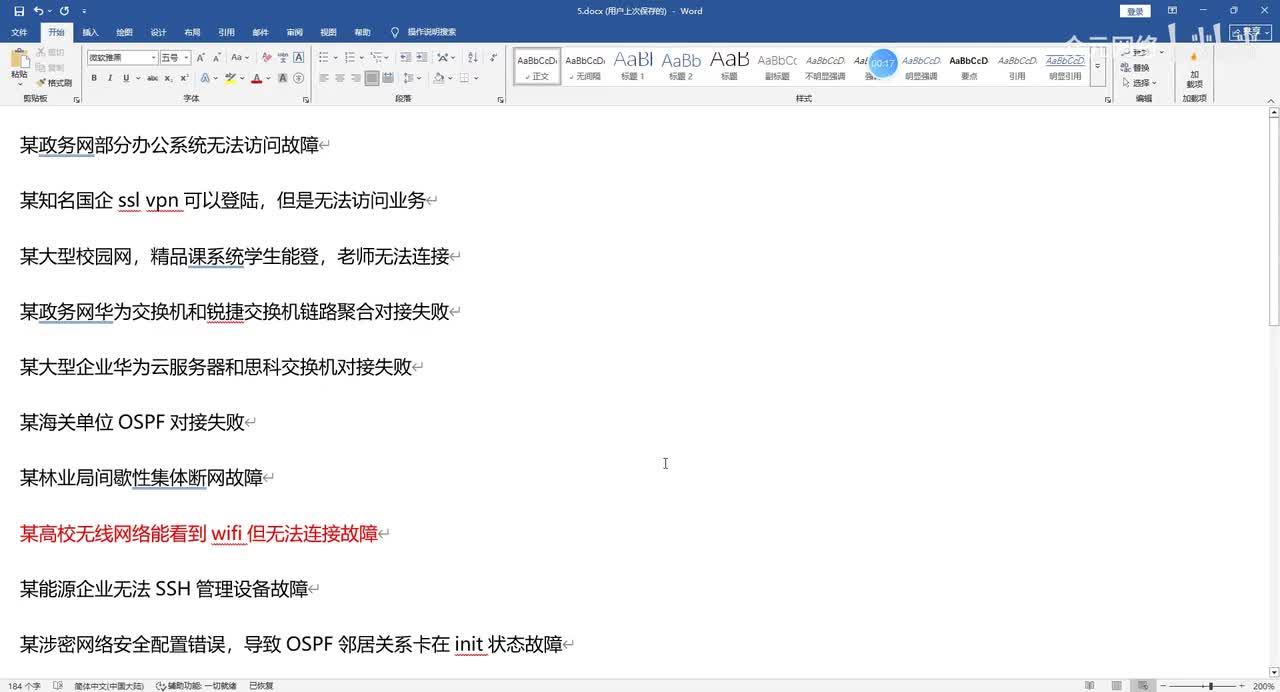Click the distributed alignment icon
Viewport: 1280px width, 692px height.
[388, 78]
